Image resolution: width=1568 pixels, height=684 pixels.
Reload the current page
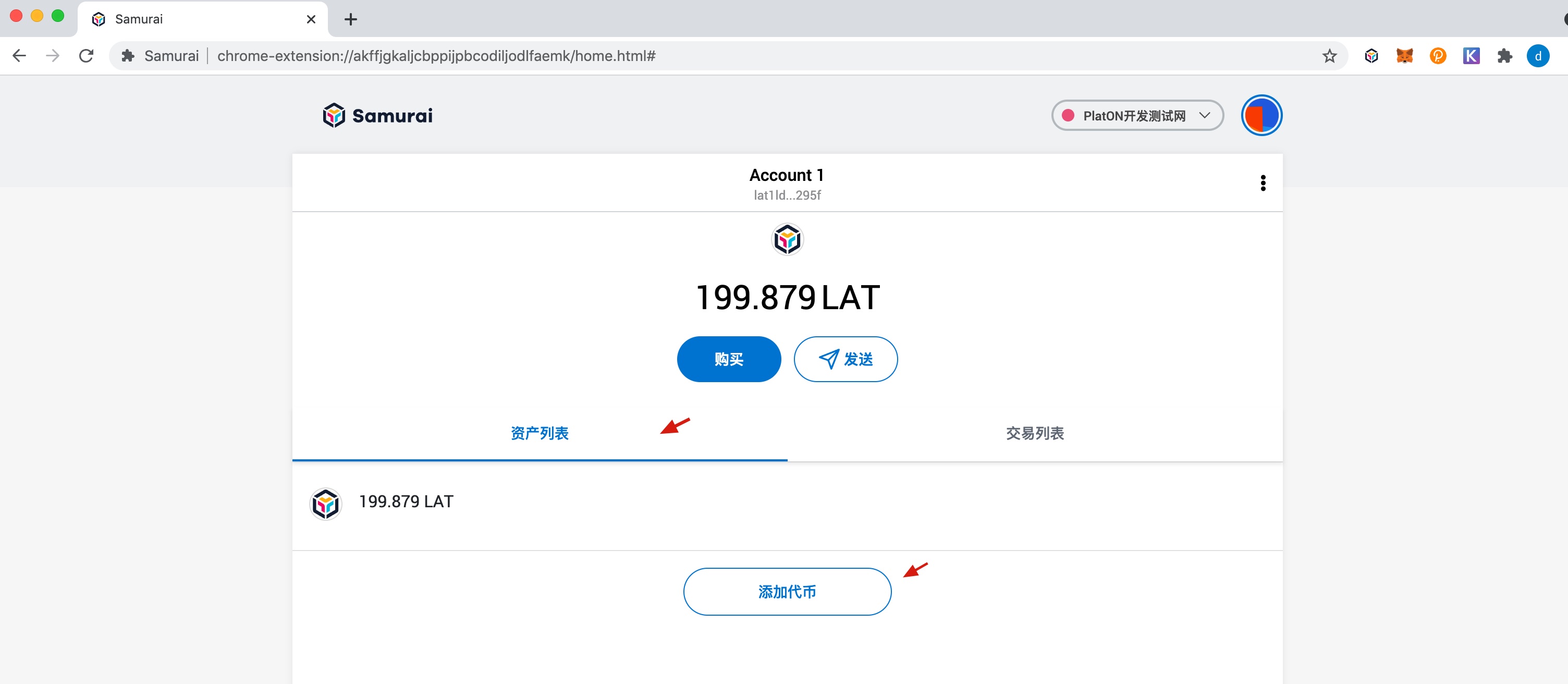click(x=87, y=56)
